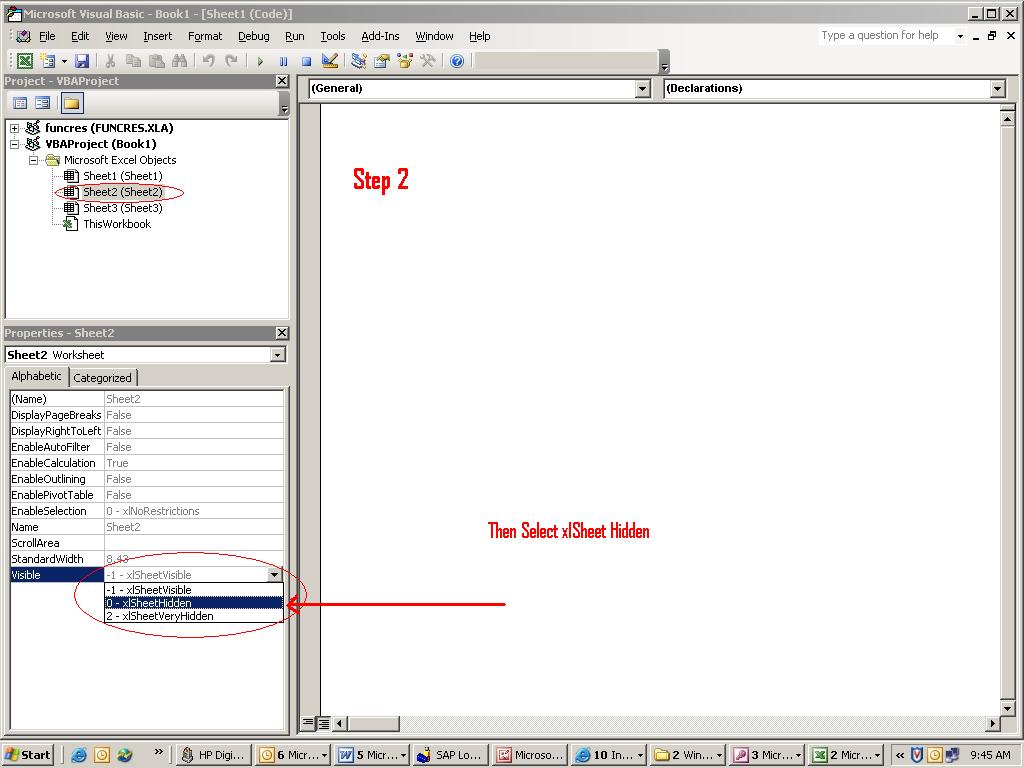Switch to the Alphabetic tab

(37, 376)
